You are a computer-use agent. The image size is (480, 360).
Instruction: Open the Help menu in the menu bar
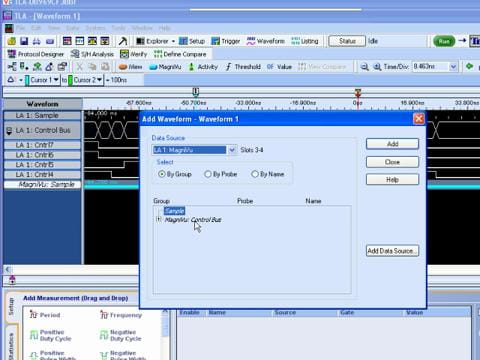tap(164, 28)
